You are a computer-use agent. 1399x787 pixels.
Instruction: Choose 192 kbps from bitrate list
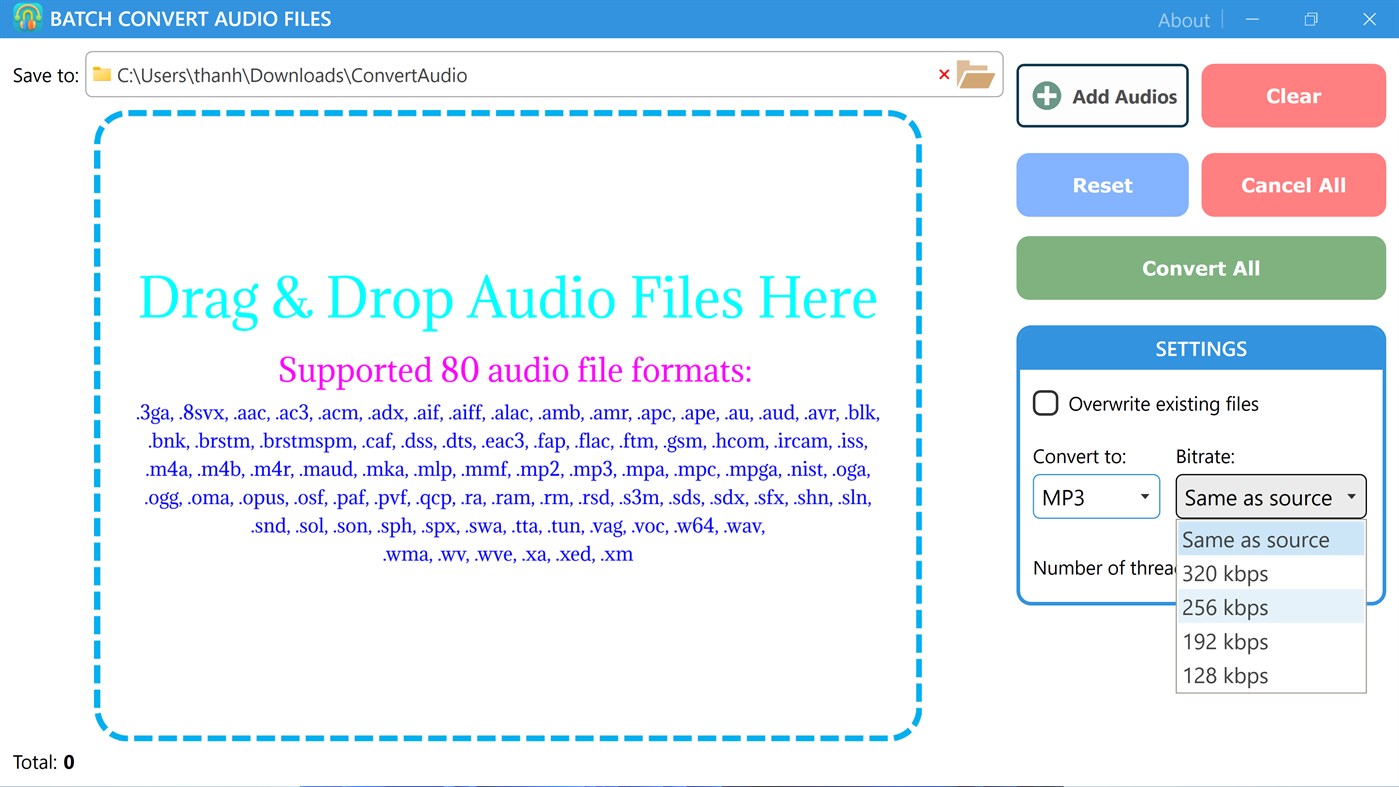pyautogui.click(x=1271, y=642)
